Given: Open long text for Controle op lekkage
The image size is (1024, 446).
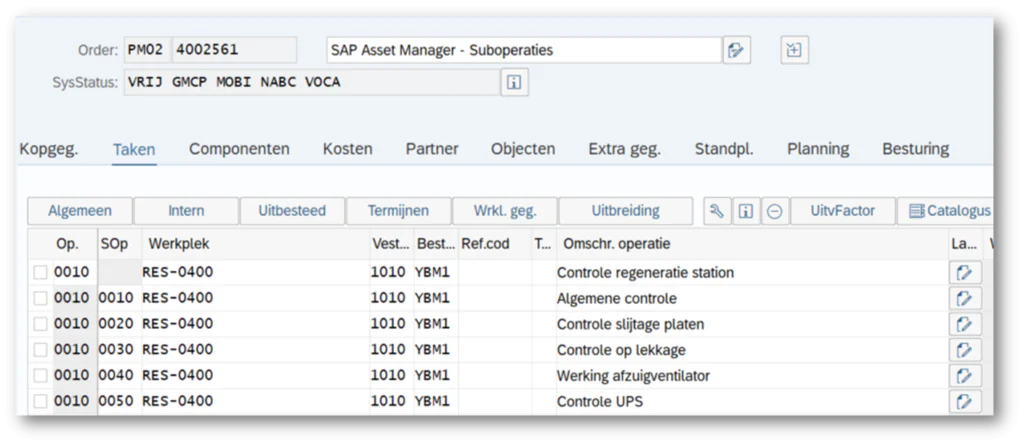Looking at the screenshot, I should pos(965,350).
